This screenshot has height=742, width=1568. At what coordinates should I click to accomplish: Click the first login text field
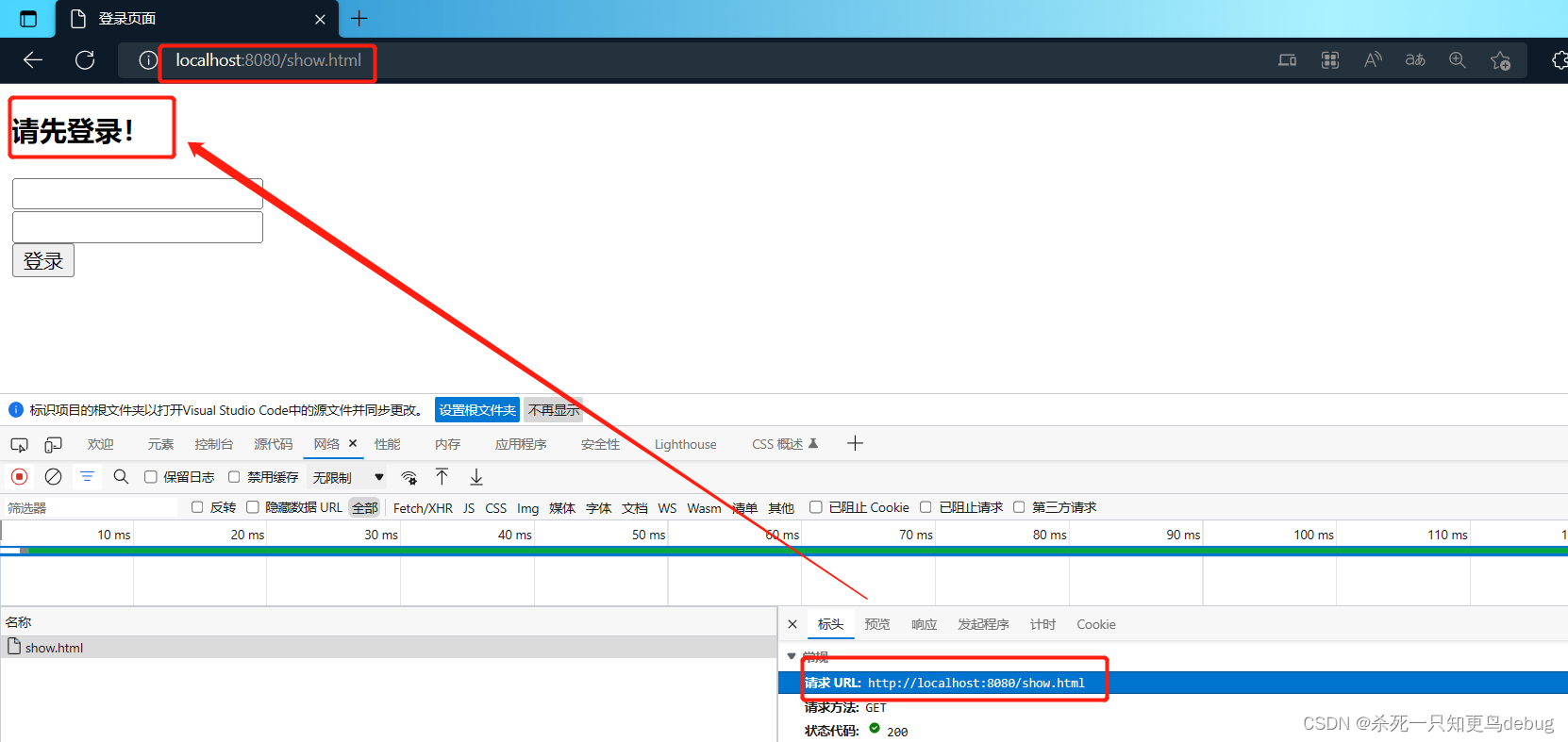[x=138, y=193]
